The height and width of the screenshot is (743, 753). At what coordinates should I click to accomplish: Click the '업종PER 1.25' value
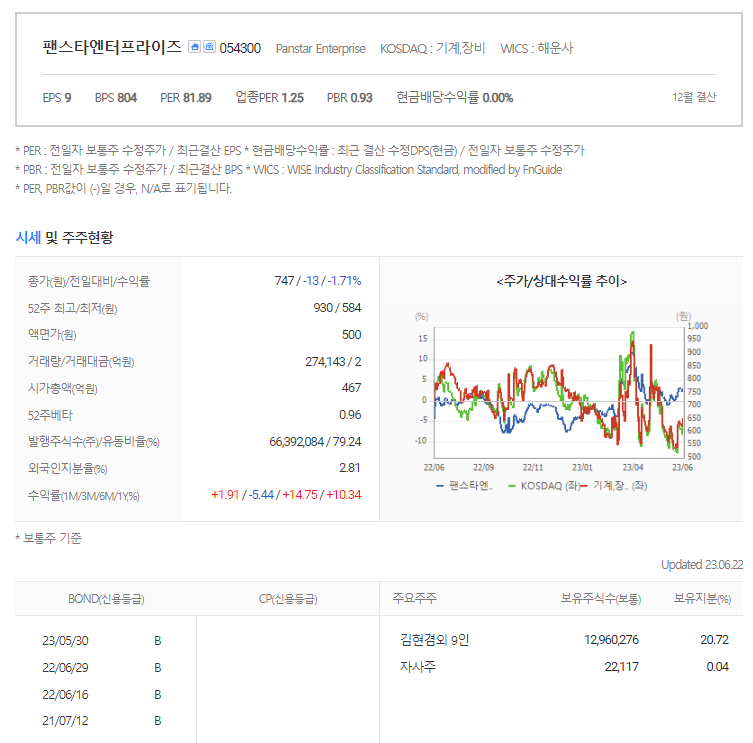click(269, 97)
